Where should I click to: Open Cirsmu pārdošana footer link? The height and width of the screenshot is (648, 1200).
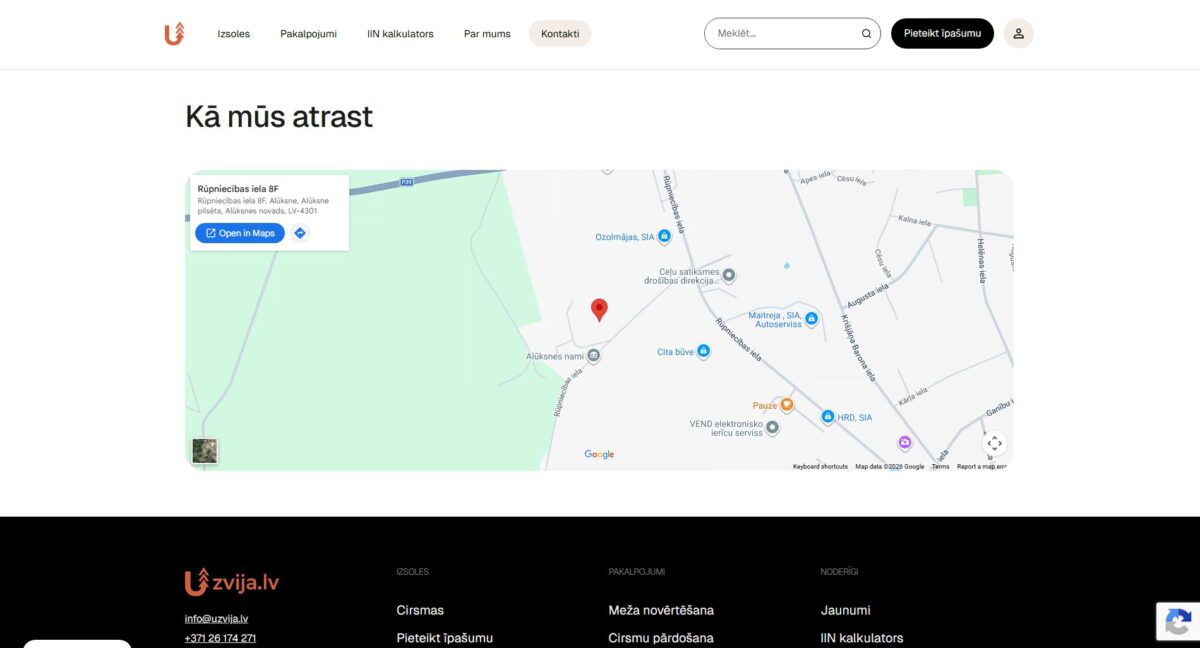point(661,638)
